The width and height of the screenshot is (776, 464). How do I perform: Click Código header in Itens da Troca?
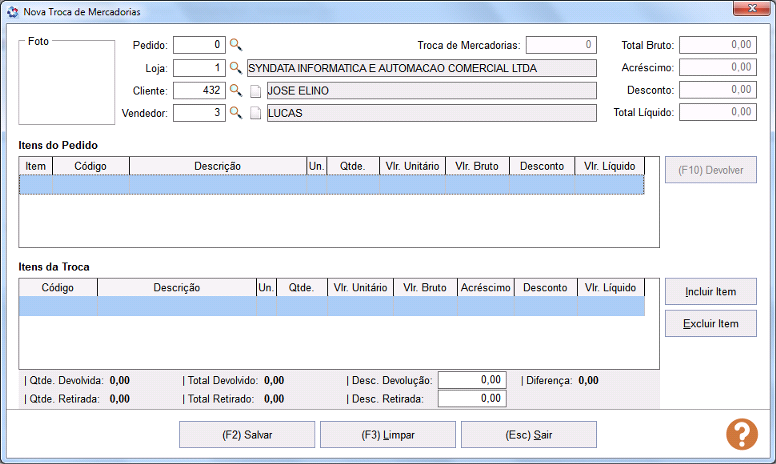pos(58,288)
